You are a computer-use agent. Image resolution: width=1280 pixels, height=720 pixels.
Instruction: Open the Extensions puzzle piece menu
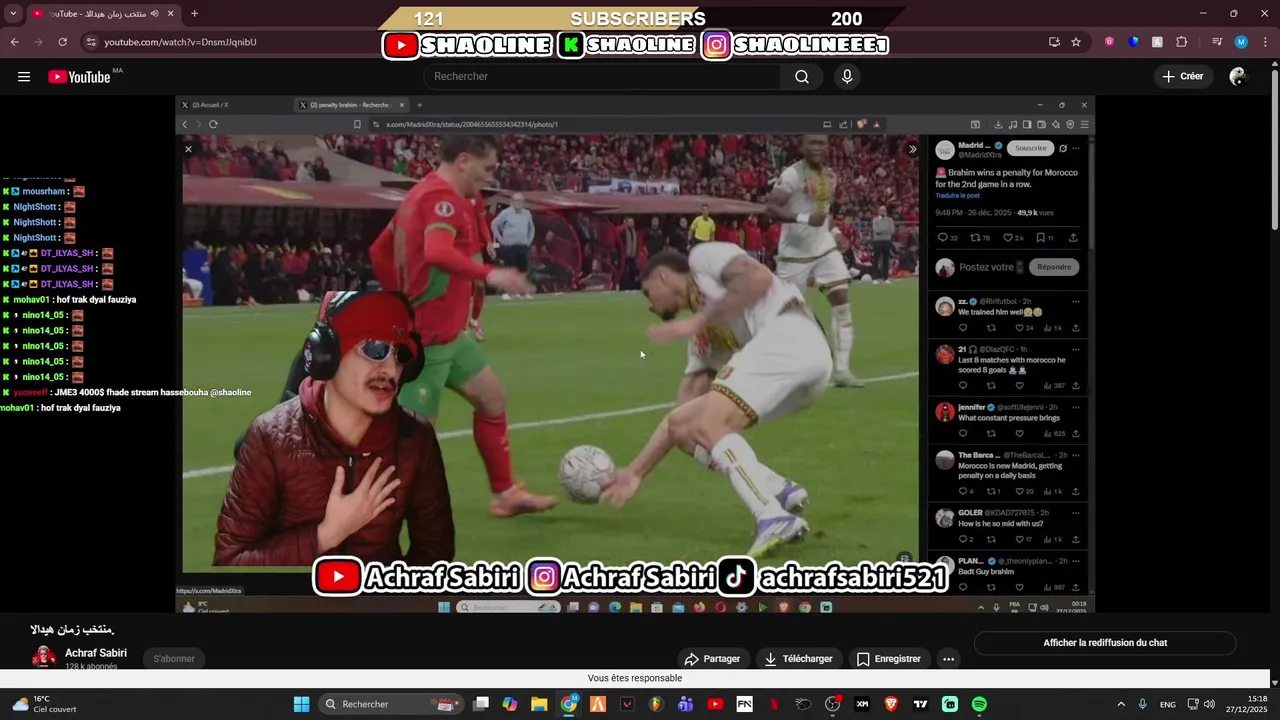[x=1182, y=42]
